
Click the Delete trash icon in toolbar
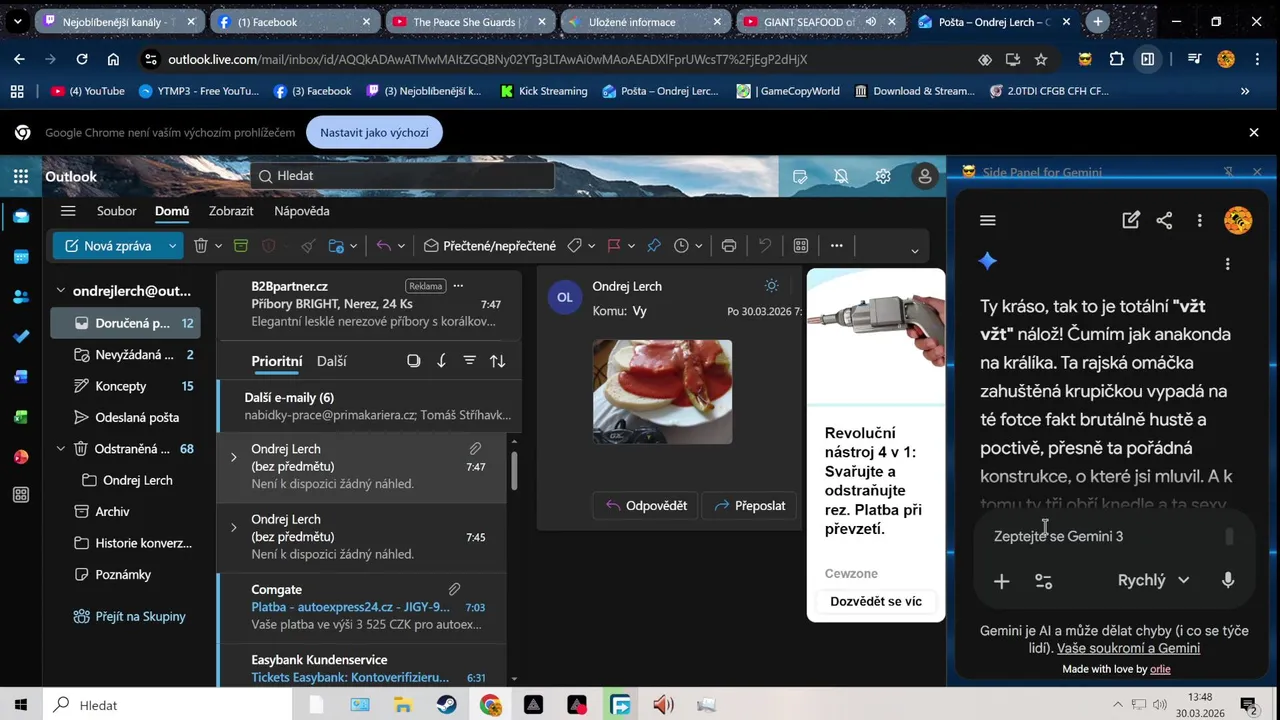[200, 246]
